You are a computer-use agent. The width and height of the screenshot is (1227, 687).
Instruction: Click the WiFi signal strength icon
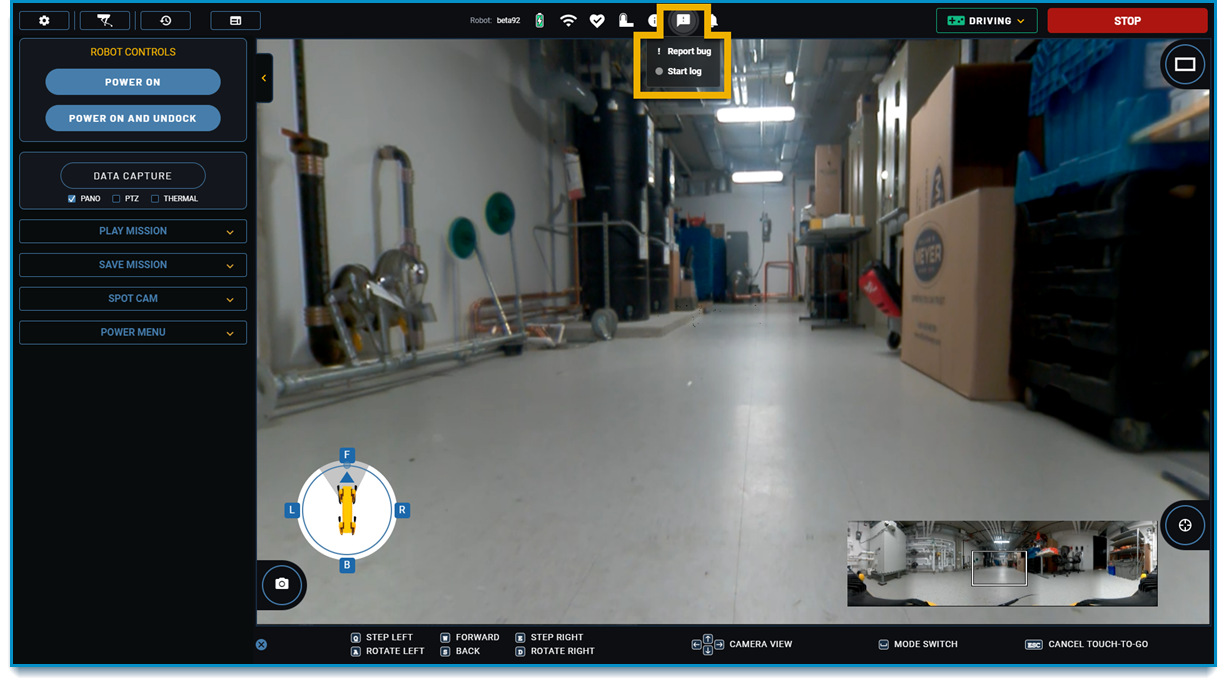(568, 19)
